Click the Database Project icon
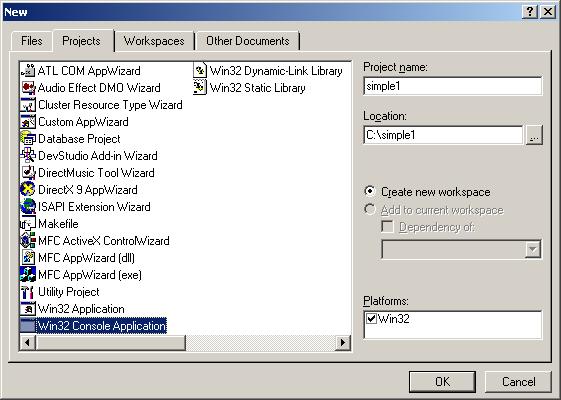 pos(28,139)
